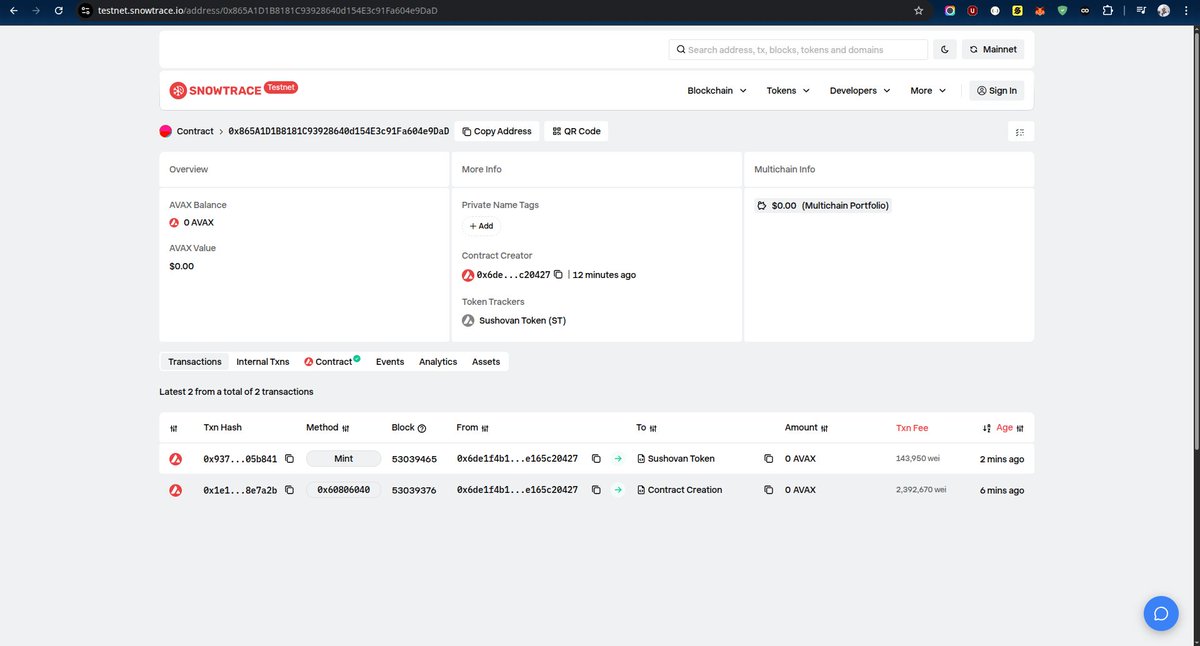This screenshot has height=646, width=1200.
Task: Click the browser address bar URL
Action: (x=270, y=10)
